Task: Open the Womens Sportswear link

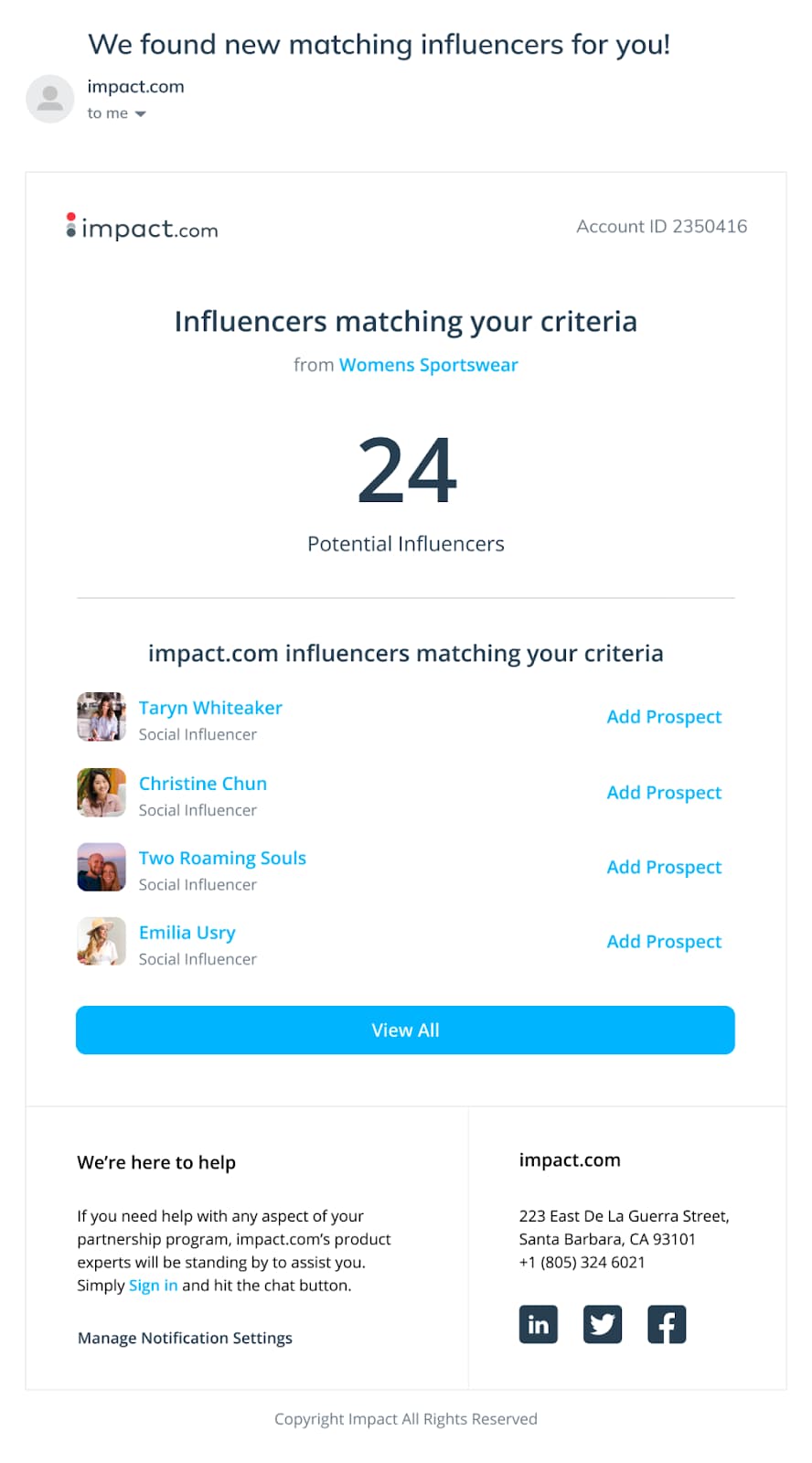Action: (x=428, y=365)
